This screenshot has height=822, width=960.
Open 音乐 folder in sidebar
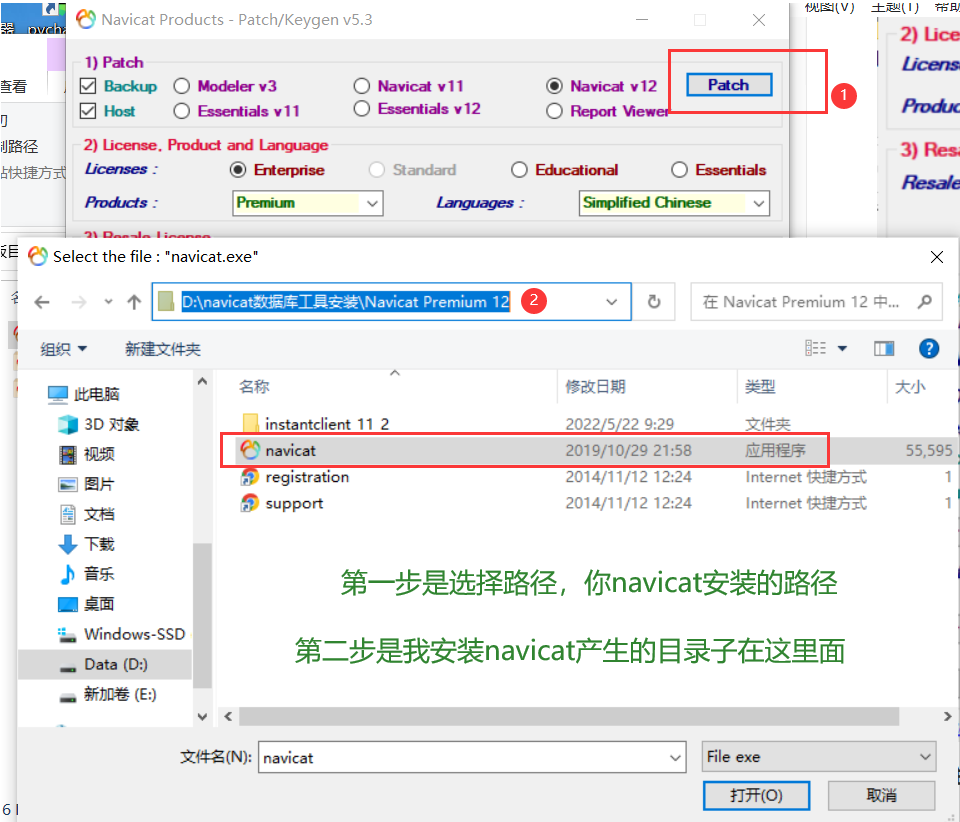click(87, 574)
